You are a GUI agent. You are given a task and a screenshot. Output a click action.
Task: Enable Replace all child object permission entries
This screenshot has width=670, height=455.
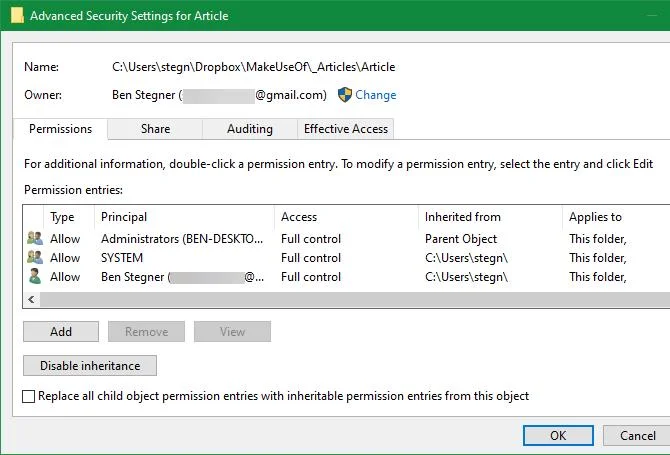coord(29,396)
